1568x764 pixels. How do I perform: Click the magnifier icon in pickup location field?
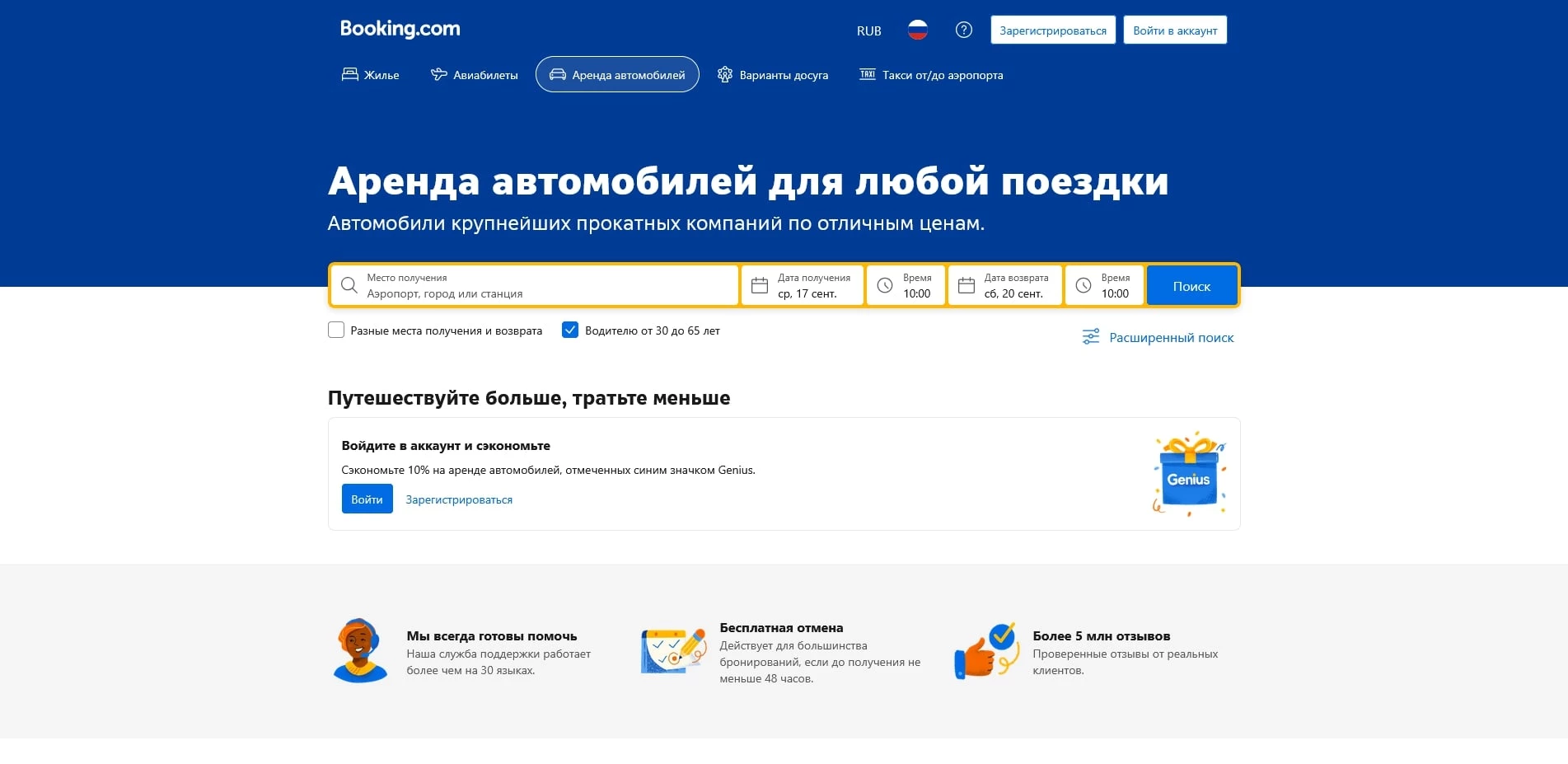tap(349, 285)
